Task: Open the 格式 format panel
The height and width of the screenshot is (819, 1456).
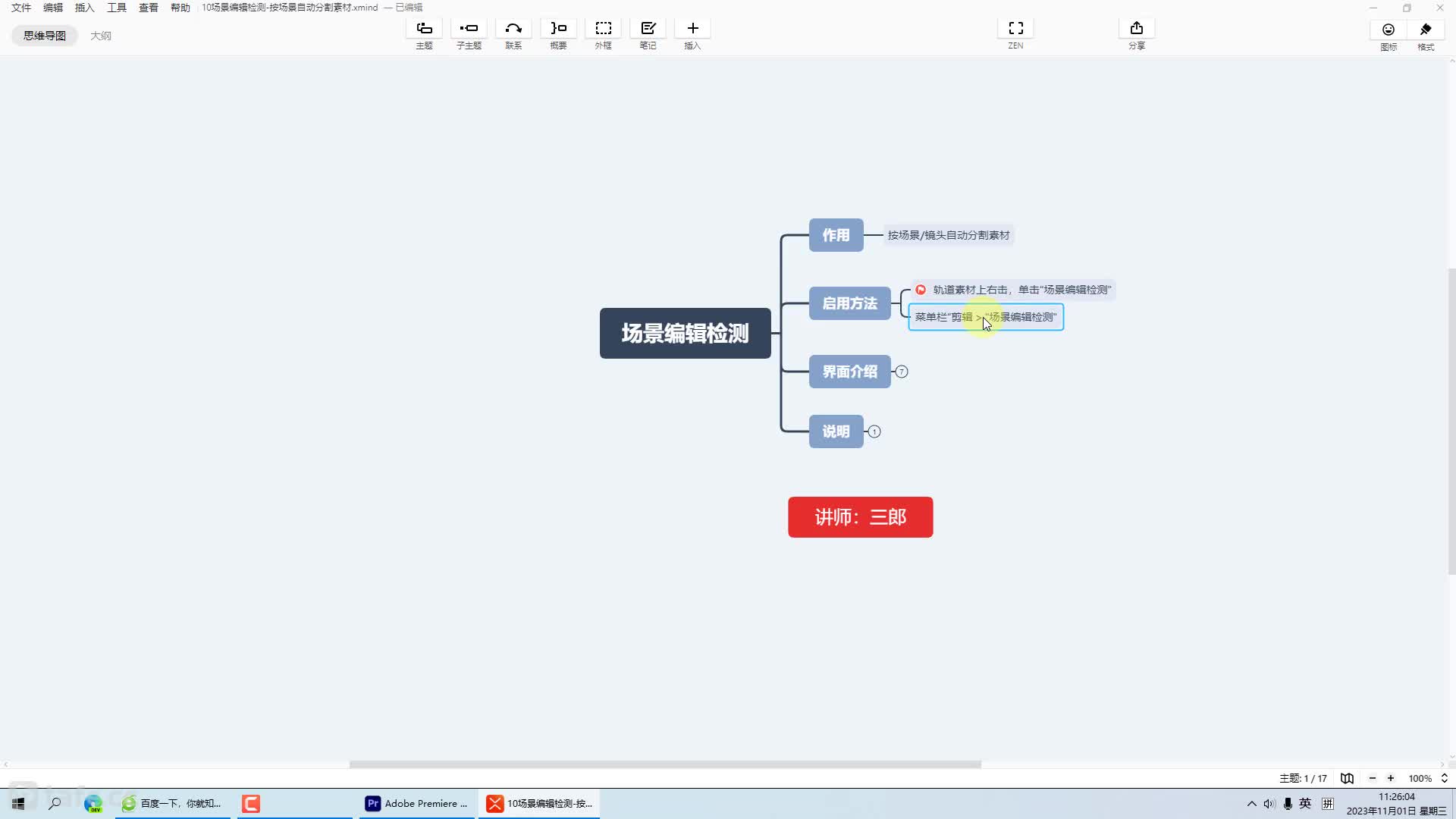Action: pyautogui.click(x=1426, y=30)
